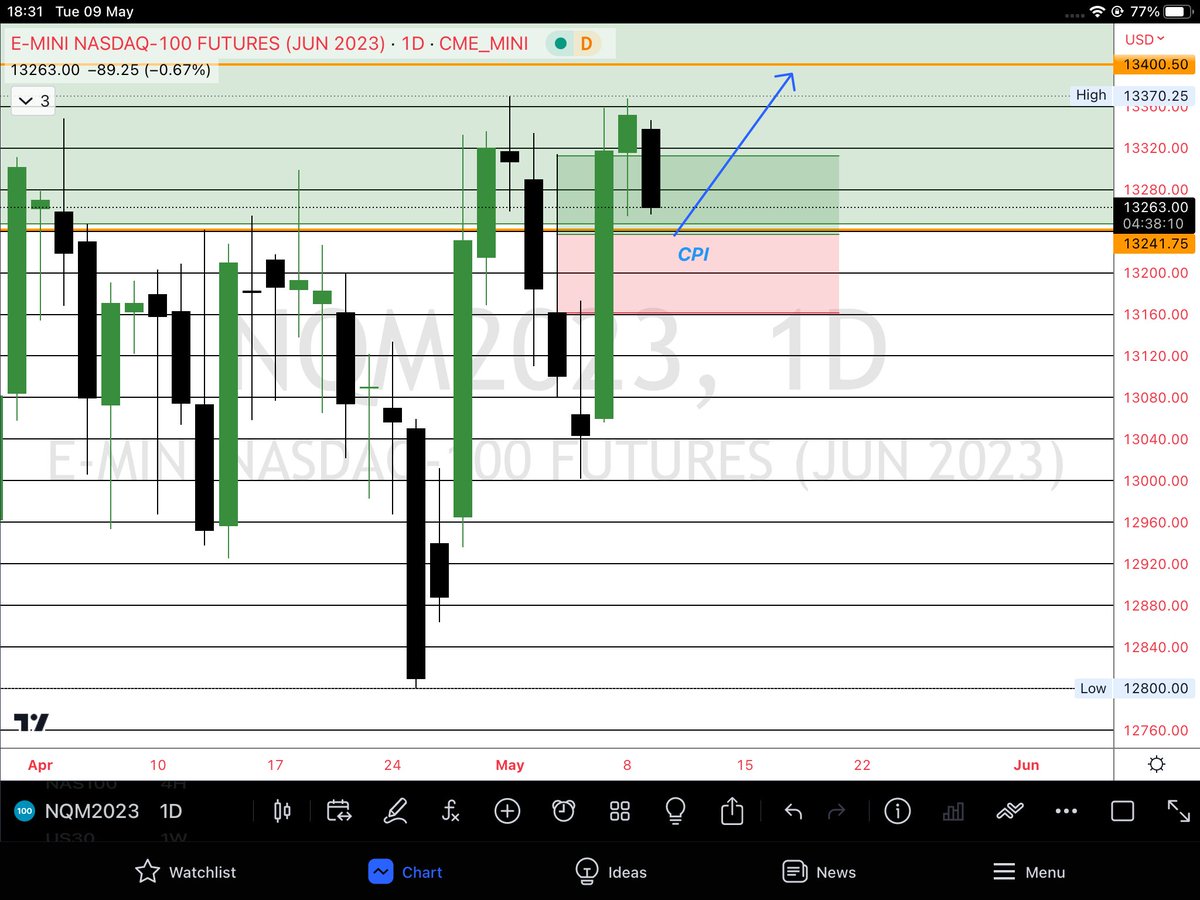Tap the 18:31 clock in status bar

pyautogui.click(x=24, y=12)
